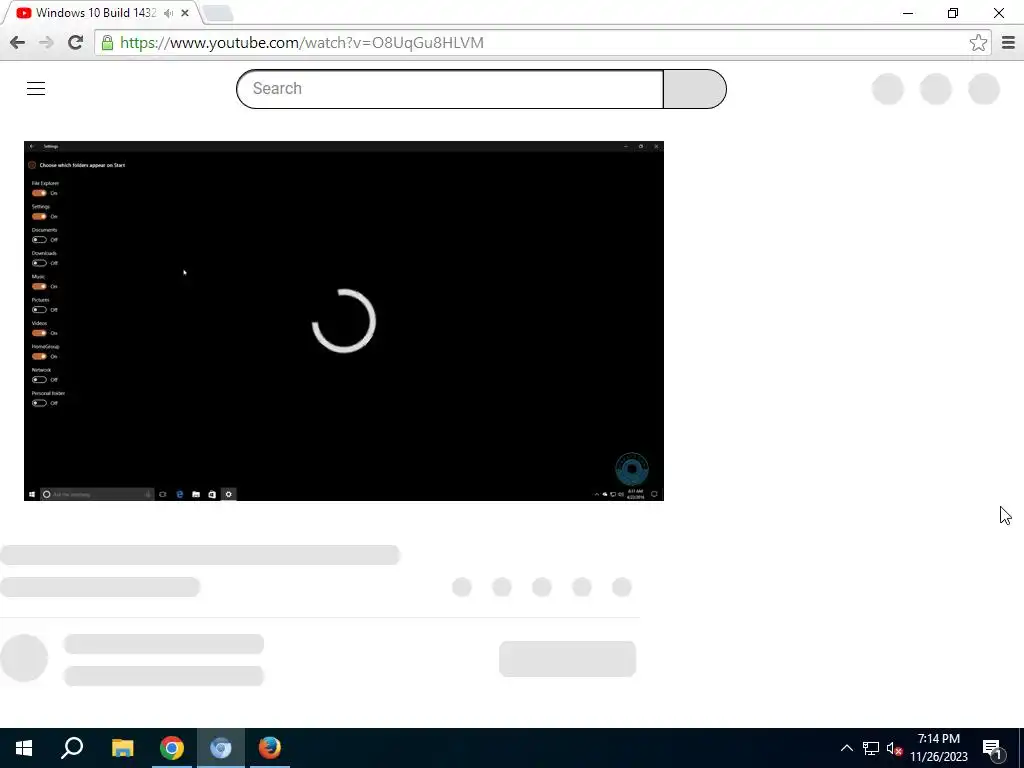Click the Edge icon in the video's taskbar

coord(180,494)
